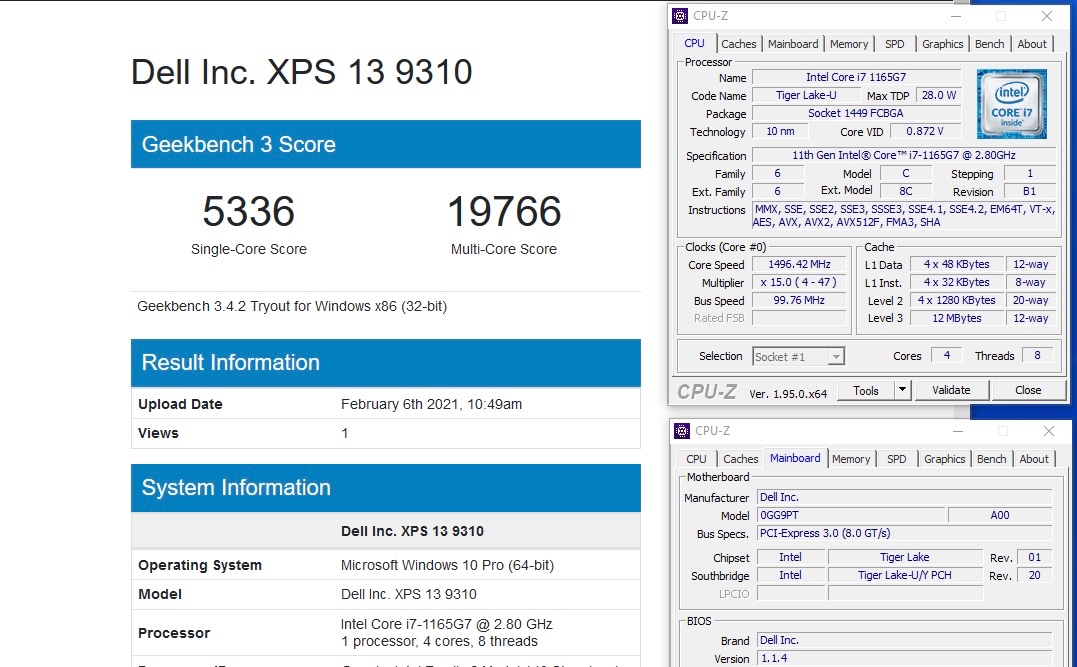Click the 'Dell Inc. XPS 13 9310' page heading

(302, 71)
